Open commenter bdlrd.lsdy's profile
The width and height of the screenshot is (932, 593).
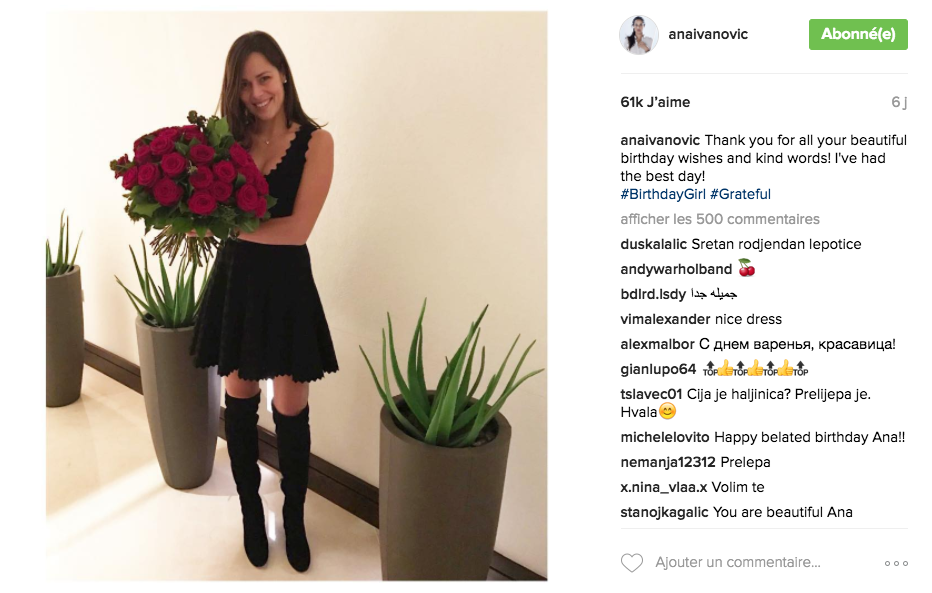click(x=653, y=294)
